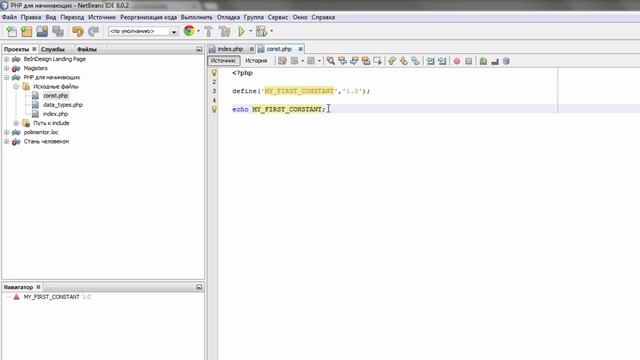This screenshot has width=640, height=360.
Task: Open the Окно menu
Action: [x=300, y=17]
